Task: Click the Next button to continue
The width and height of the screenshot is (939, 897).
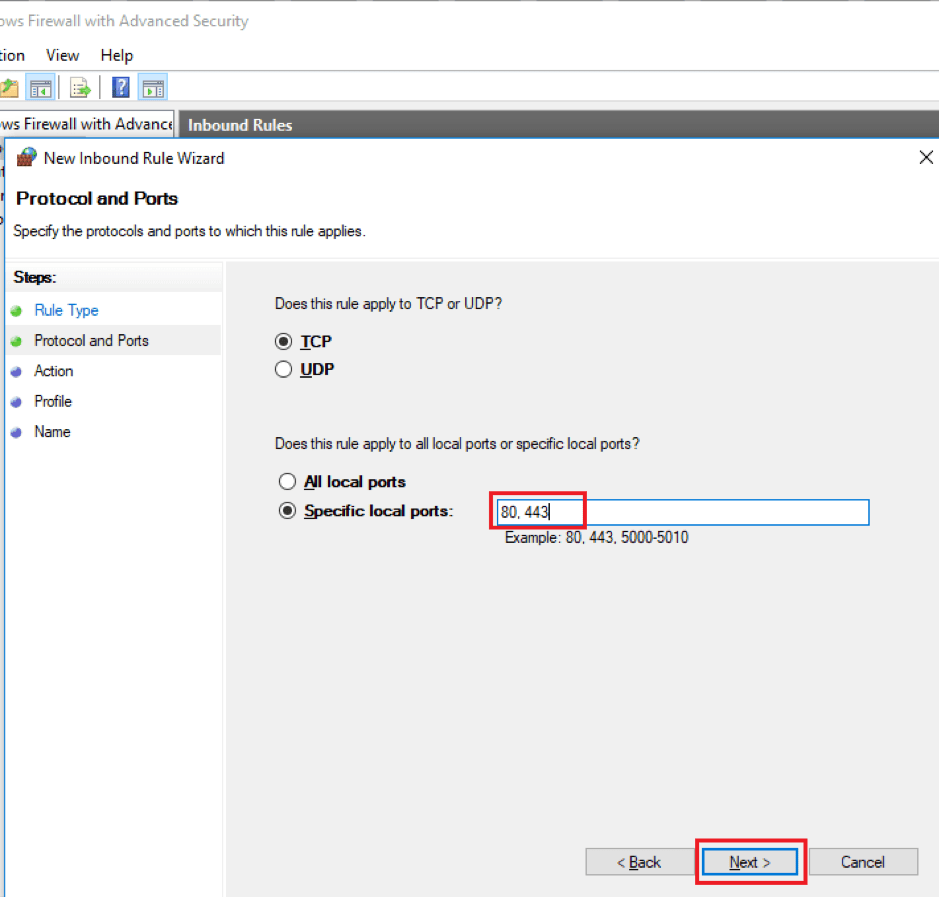Action: pos(749,861)
